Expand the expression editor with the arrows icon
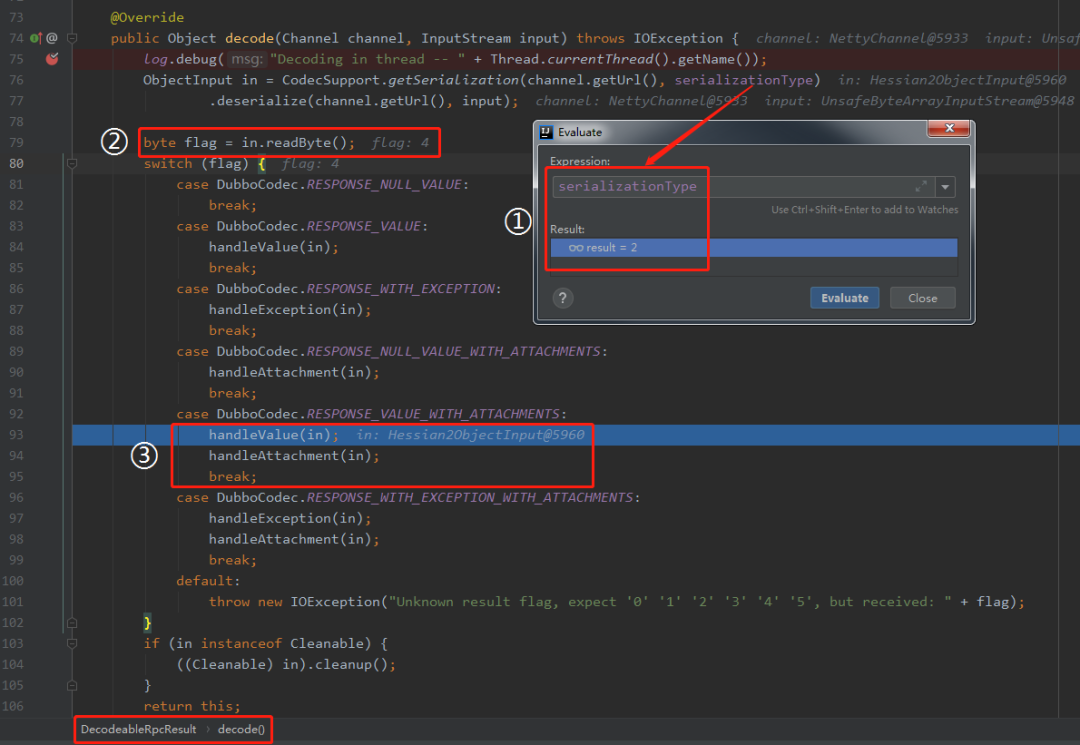 point(921,187)
